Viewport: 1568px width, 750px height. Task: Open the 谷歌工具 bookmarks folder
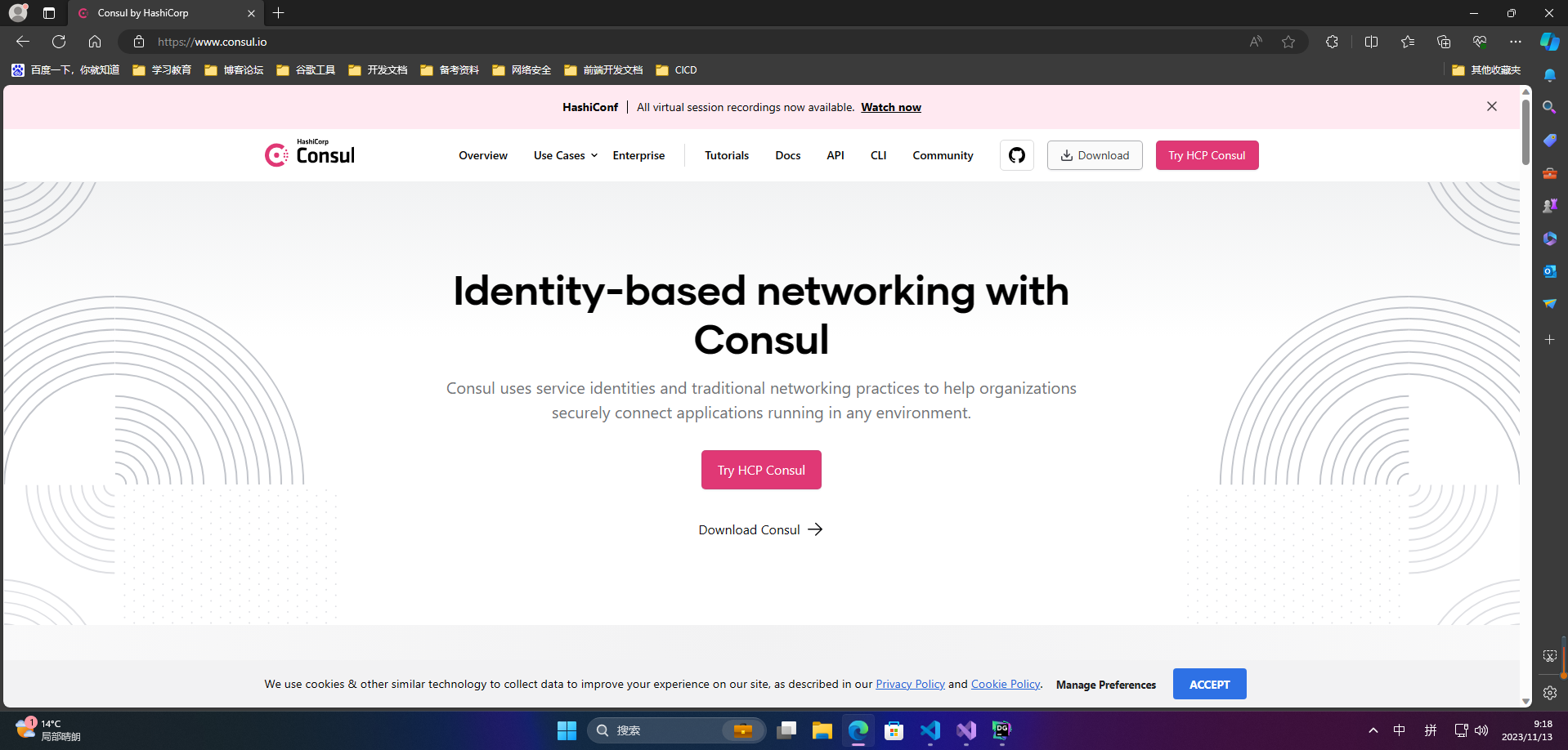(x=306, y=70)
